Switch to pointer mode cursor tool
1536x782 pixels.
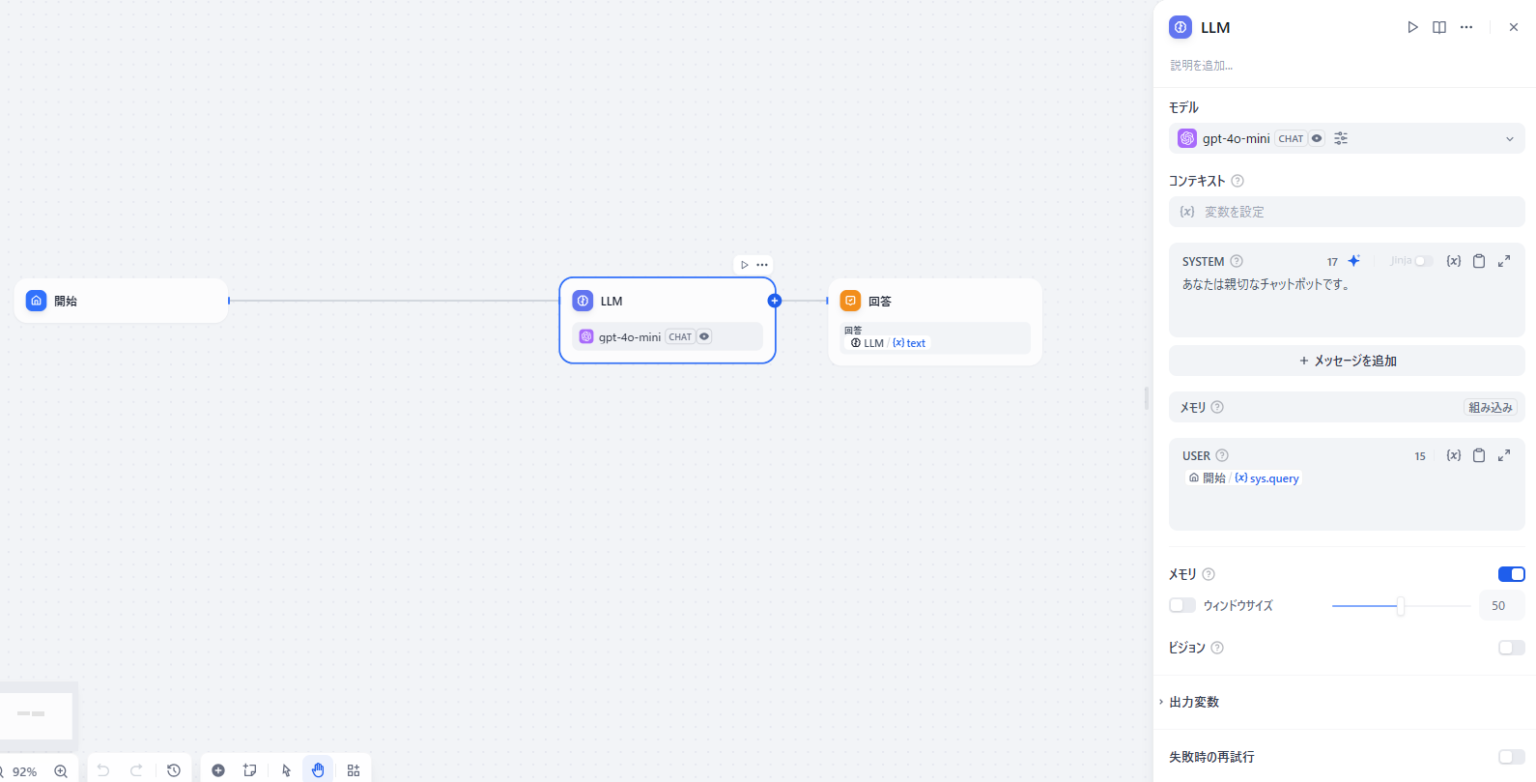tap(286, 770)
